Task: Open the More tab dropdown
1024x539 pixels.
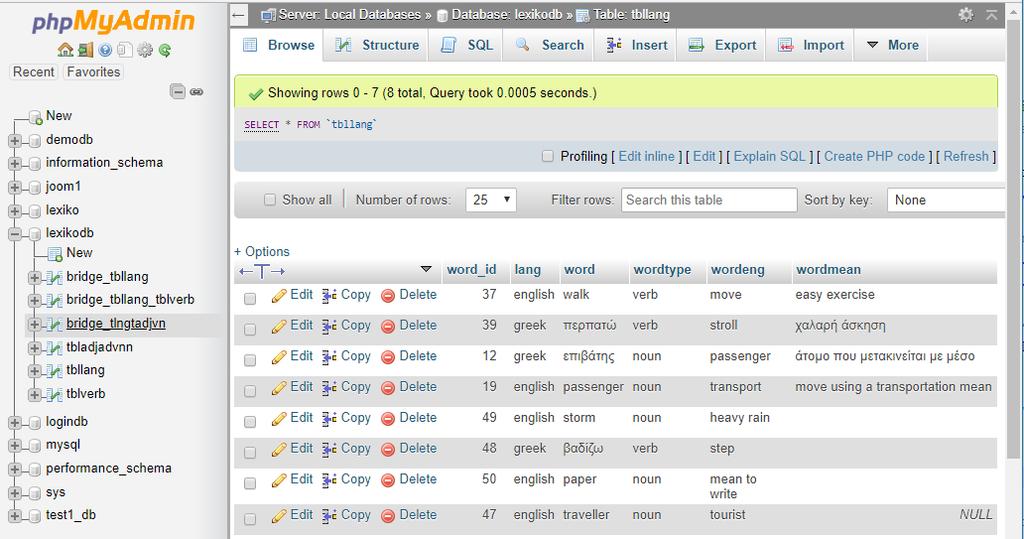Action: 892,45
